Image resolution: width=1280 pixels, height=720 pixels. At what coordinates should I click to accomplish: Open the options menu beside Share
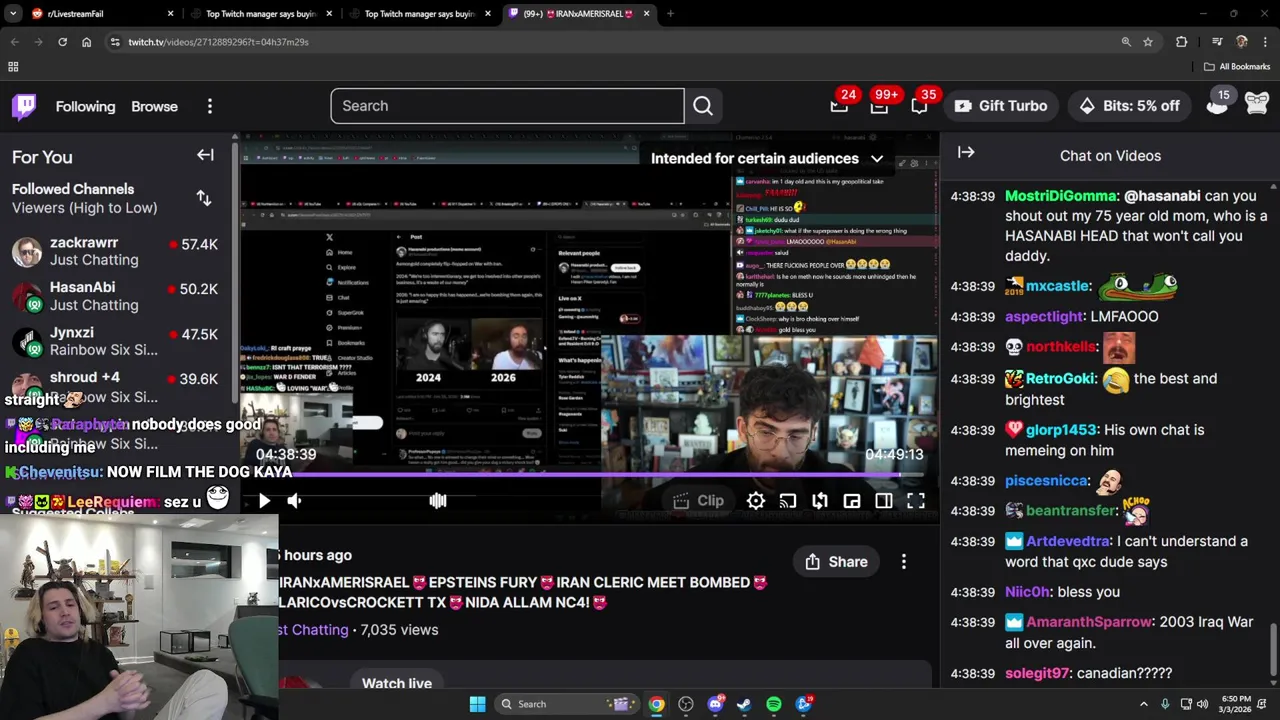[904, 562]
